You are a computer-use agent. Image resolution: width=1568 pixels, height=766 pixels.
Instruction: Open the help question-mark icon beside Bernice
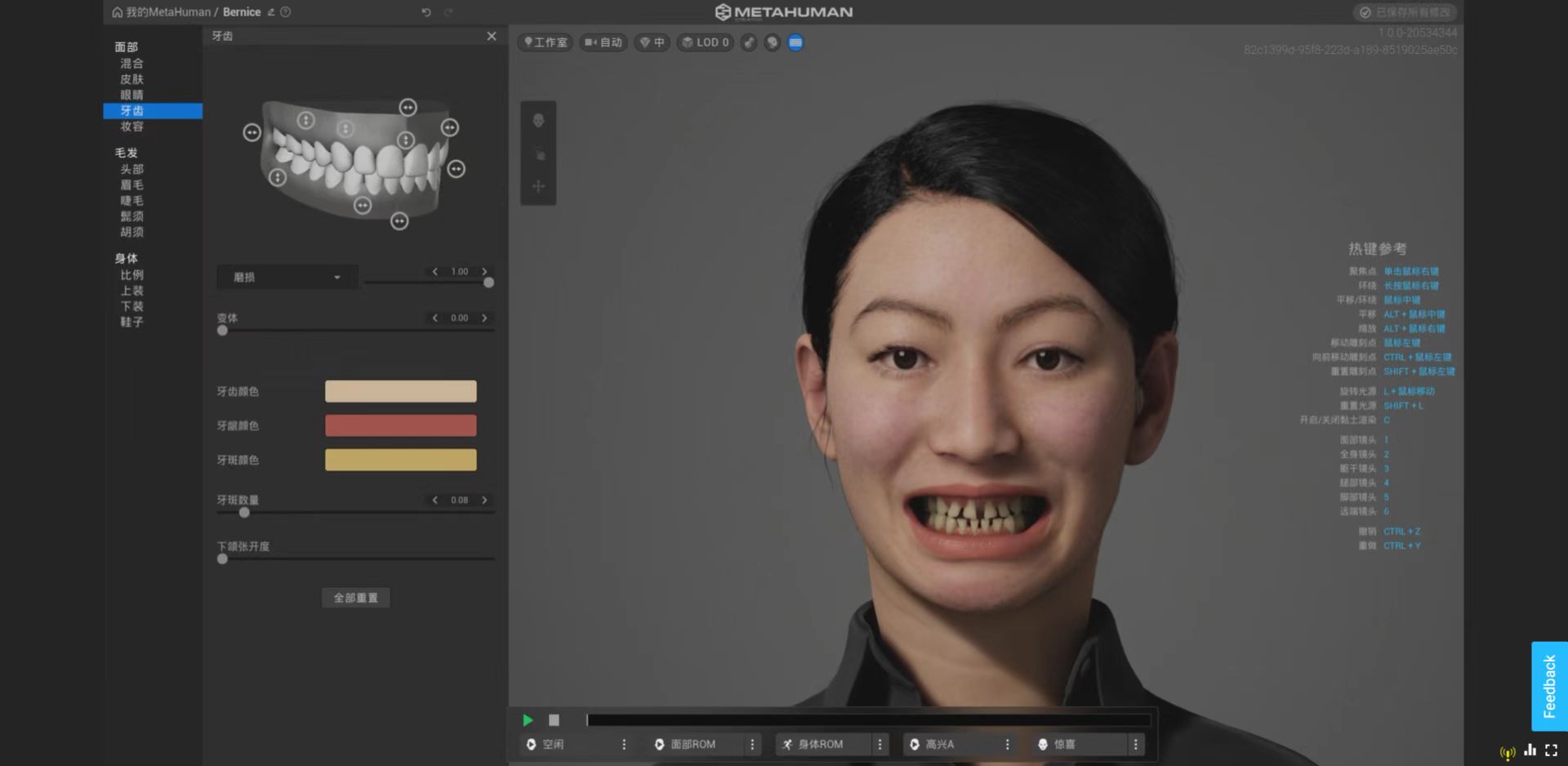[285, 12]
